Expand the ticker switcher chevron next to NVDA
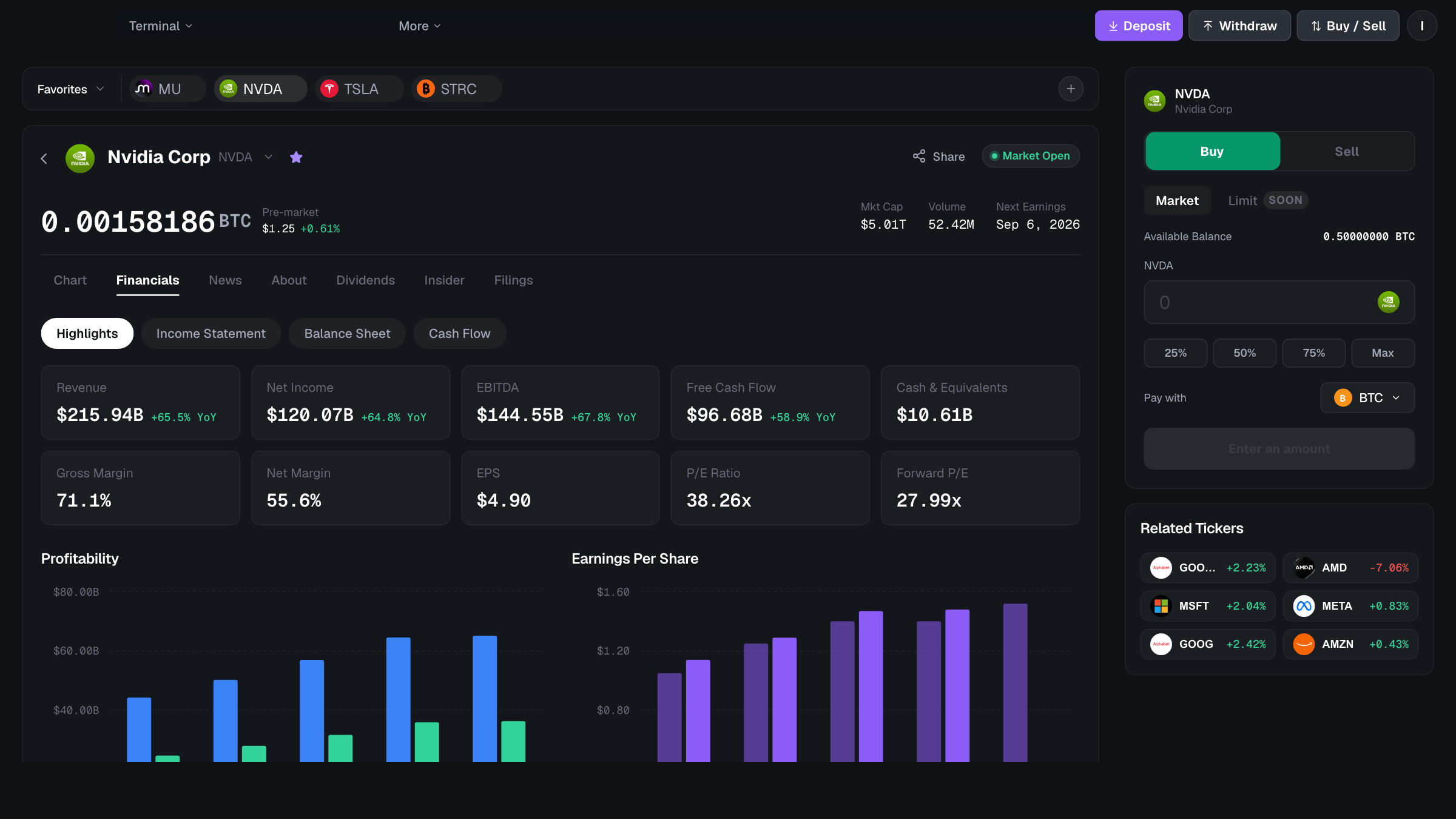 coord(268,157)
